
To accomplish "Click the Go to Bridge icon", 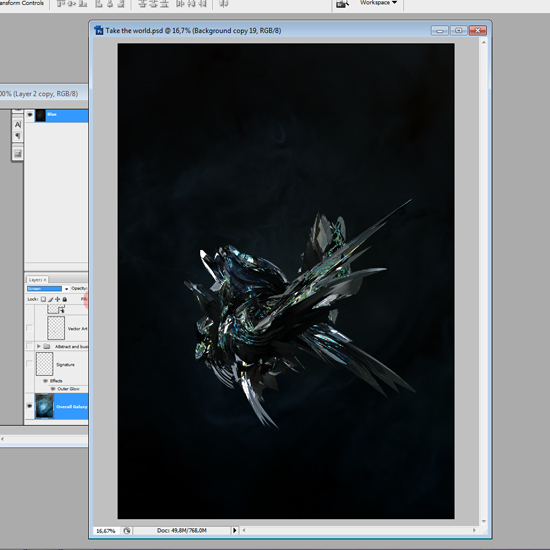I will (342, 4).
